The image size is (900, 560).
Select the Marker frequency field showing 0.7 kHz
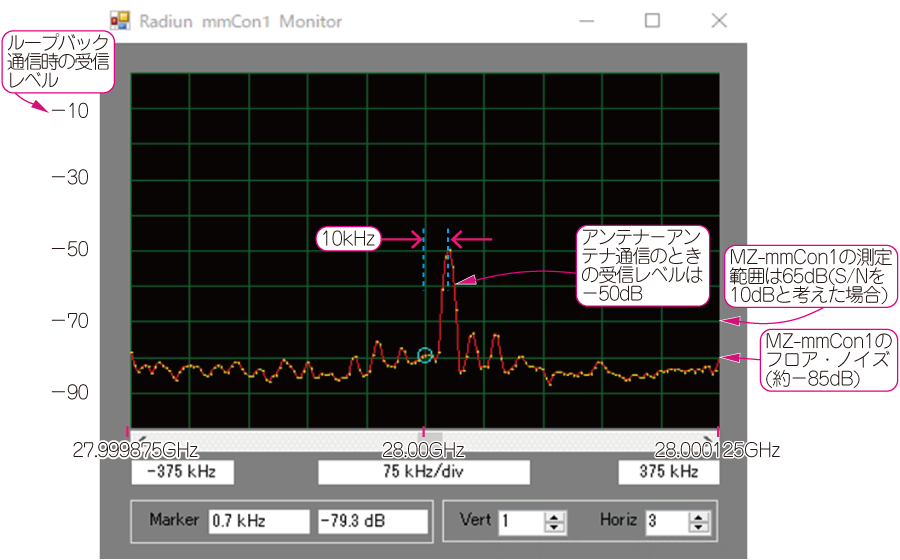(x=259, y=521)
